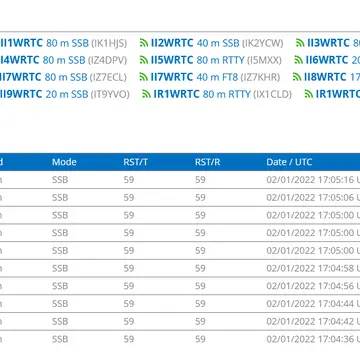This screenshot has height=360, width=360.
Task: Click operator callsign (IX1CLD)
Action: coord(272,94)
